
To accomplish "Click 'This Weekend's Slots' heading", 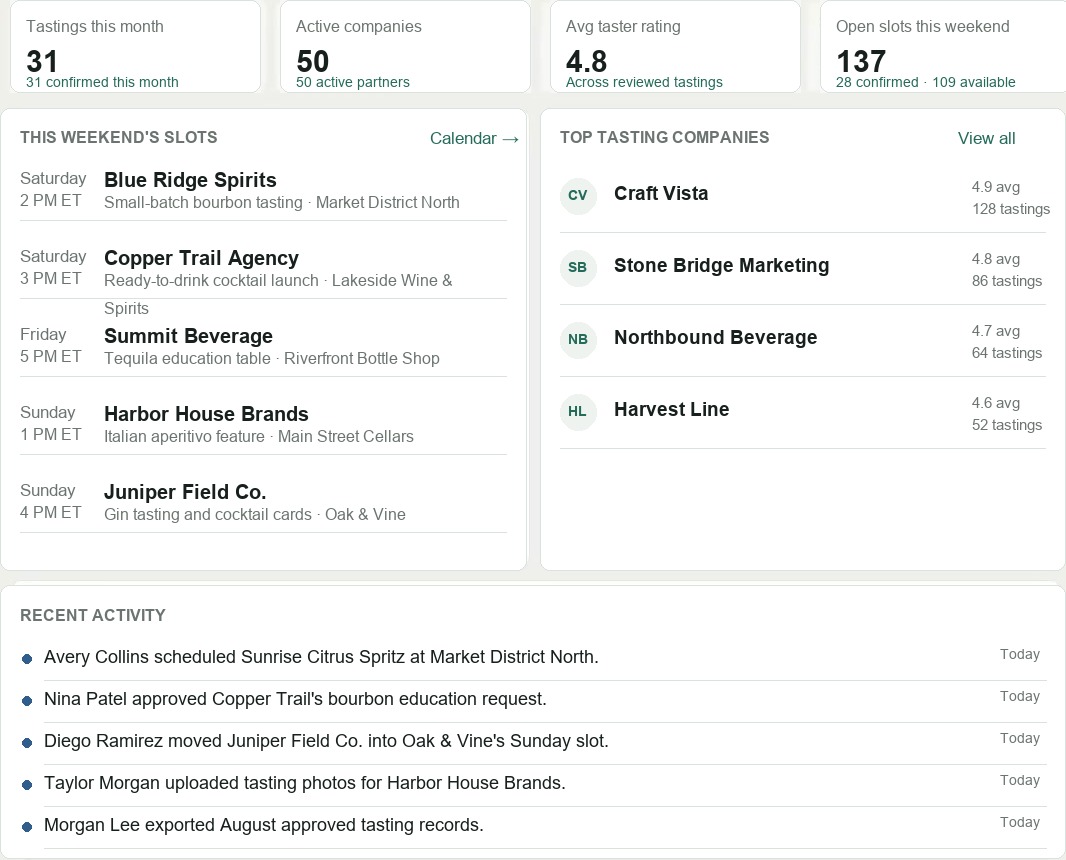I will click(119, 137).
